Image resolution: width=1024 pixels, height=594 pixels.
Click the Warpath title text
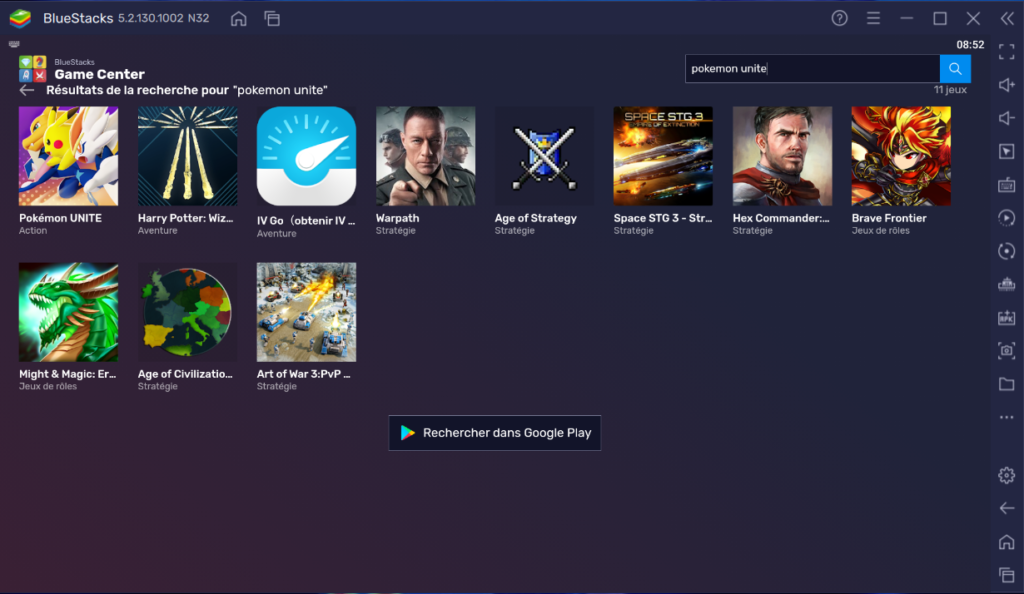point(397,218)
